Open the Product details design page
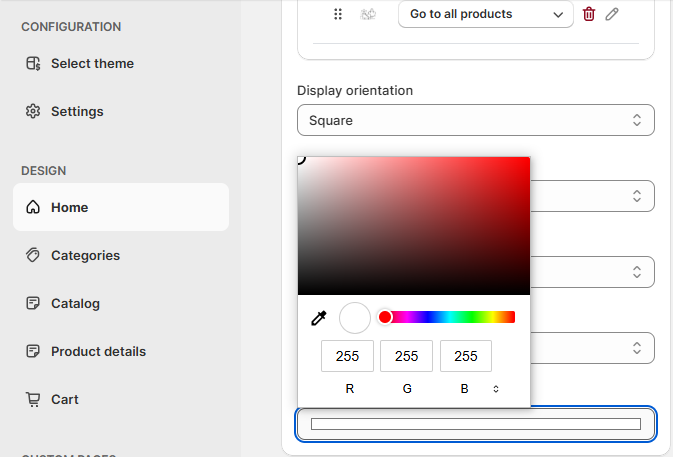 tap(98, 351)
